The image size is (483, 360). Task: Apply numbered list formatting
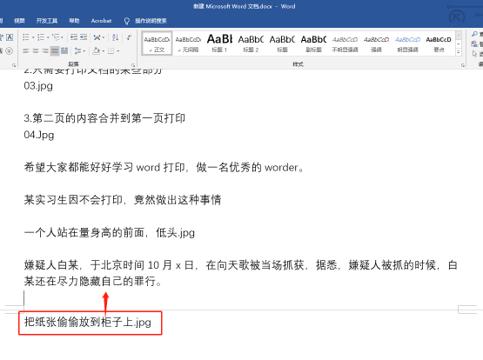[41, 37]
